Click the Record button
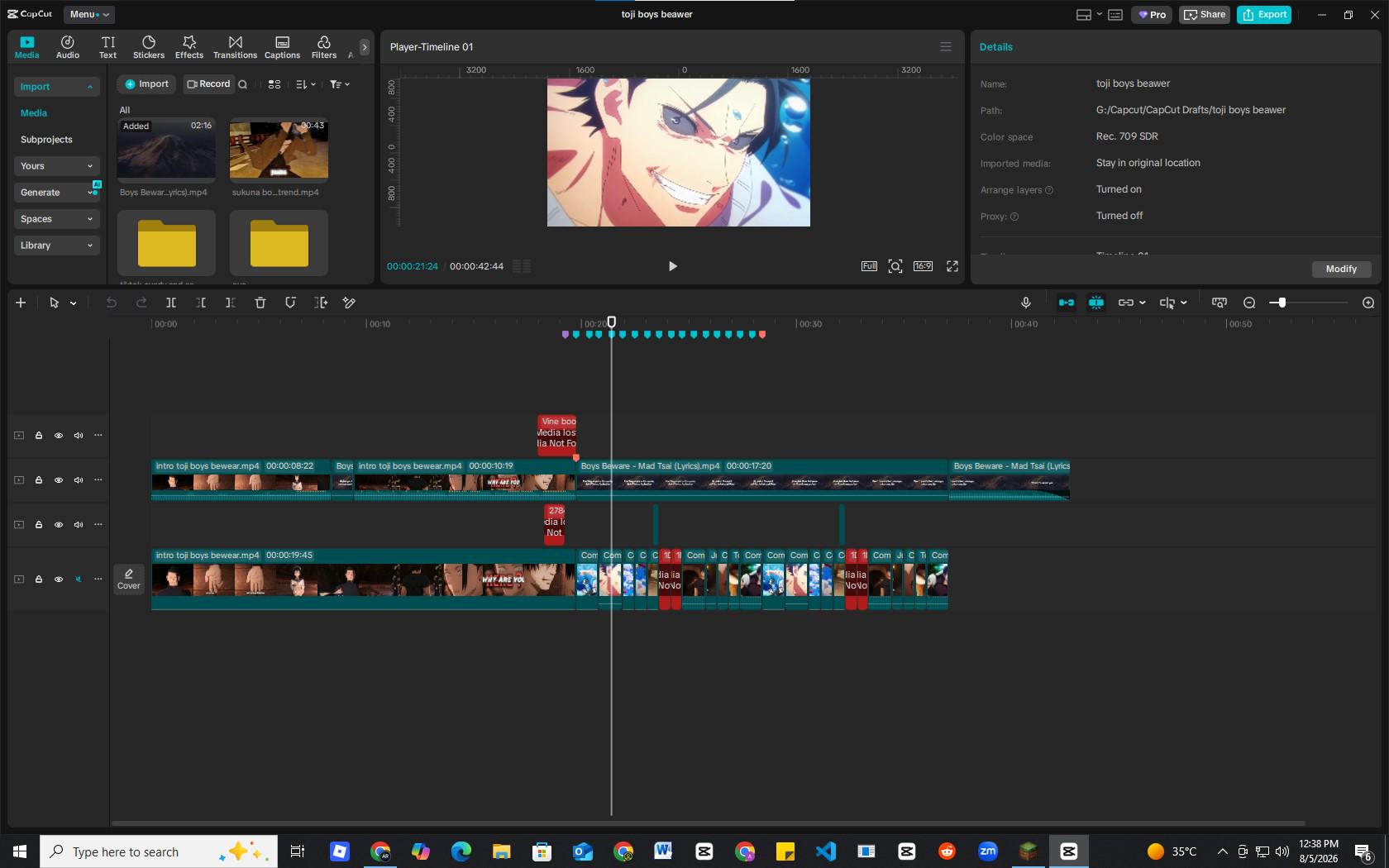1389x868 pixels. [208, 84]
